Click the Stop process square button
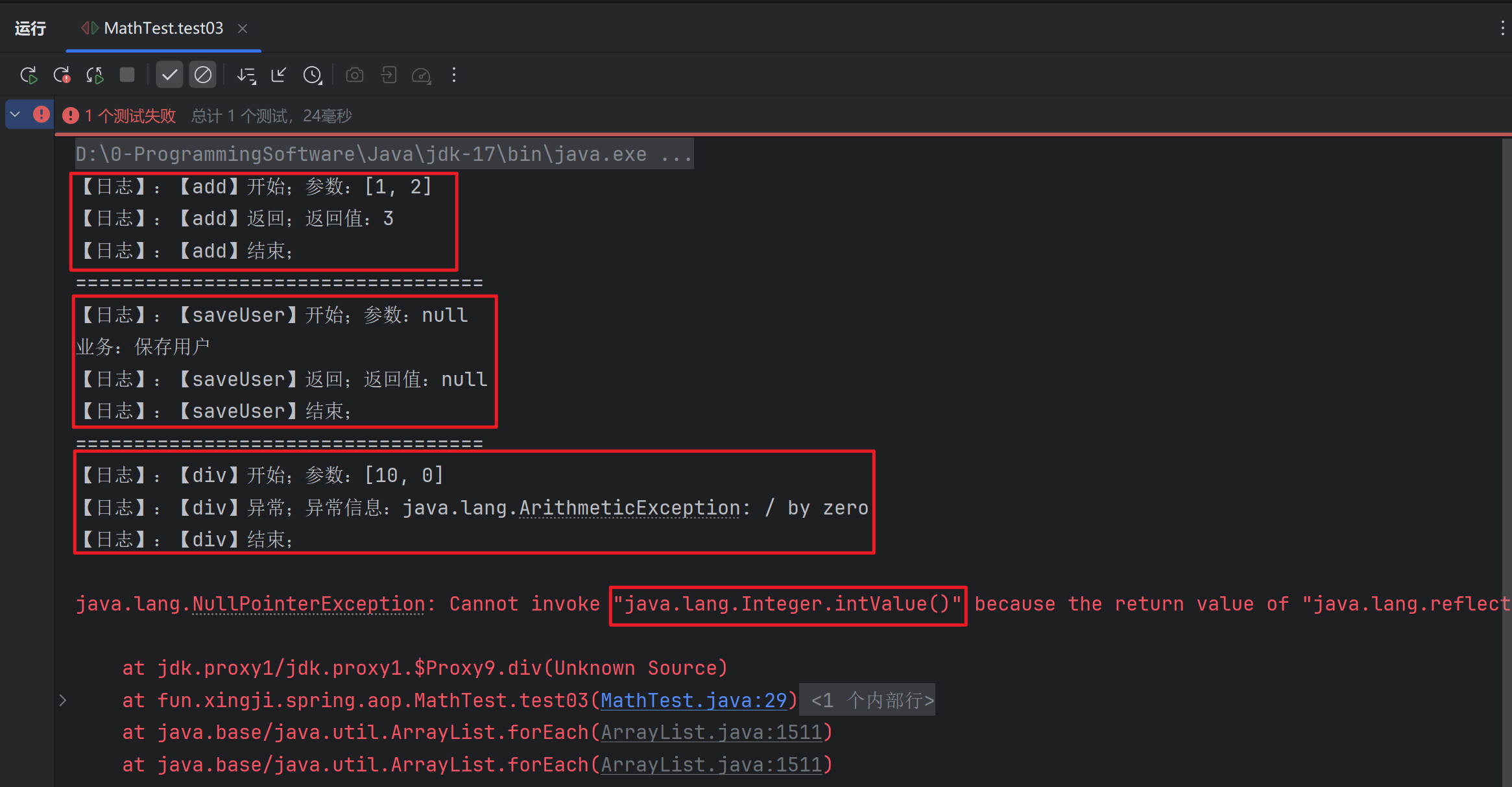The image size is (1512, 787). coord(127,75)
